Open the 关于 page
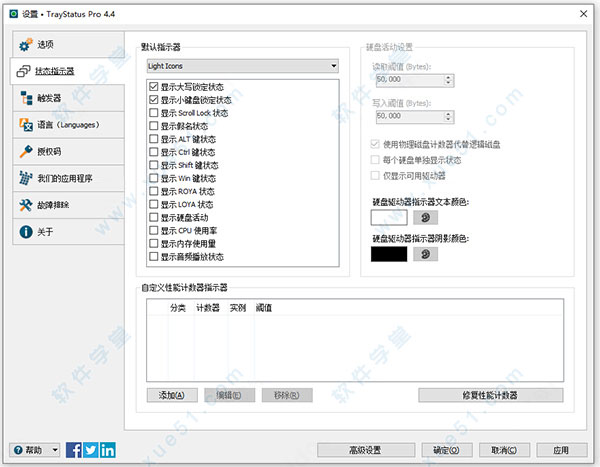This screenshot has height=467, width=600. (68, 232)
